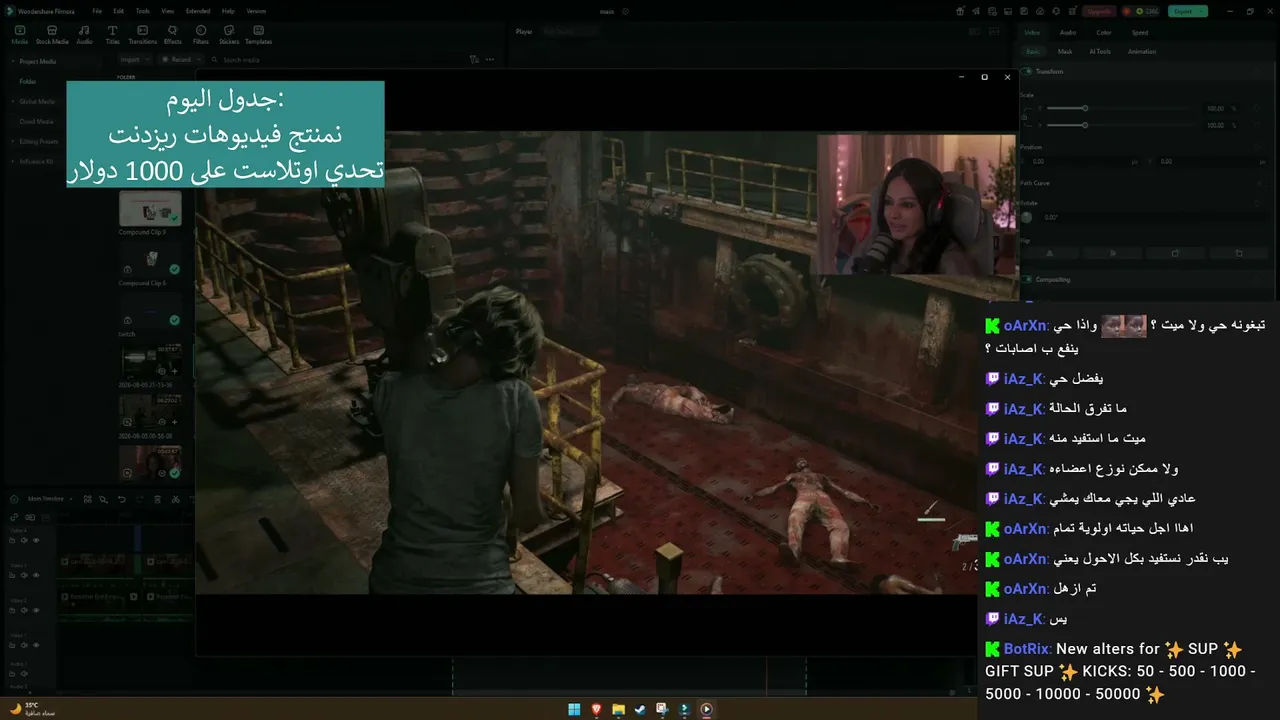Open the Edit menu
Image resolution: width=1280 pixels, height=720 pixels.
(x=119, y=11)
